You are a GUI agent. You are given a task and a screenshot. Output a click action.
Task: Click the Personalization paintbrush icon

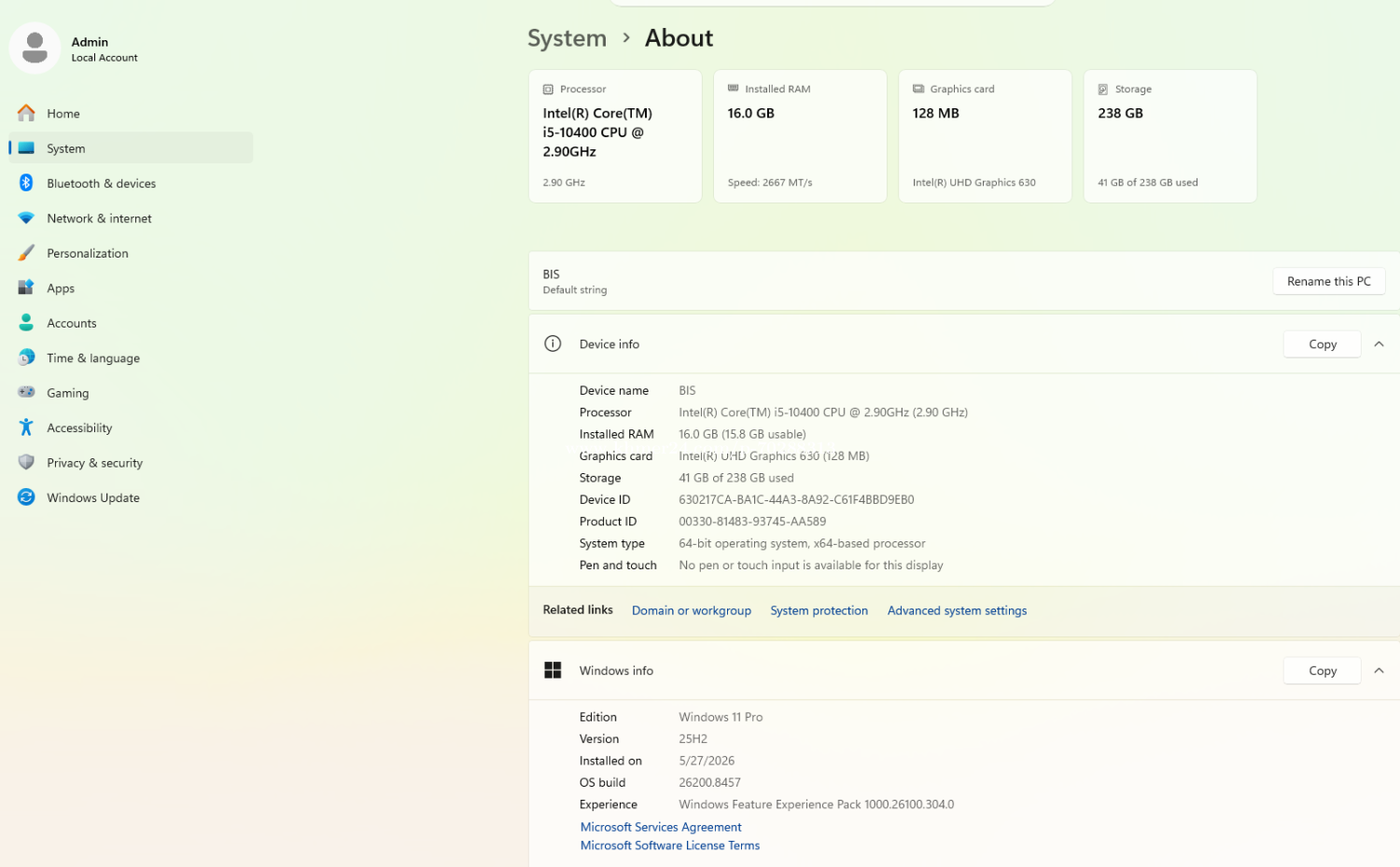pyautogui.click(x=26, y=253)
